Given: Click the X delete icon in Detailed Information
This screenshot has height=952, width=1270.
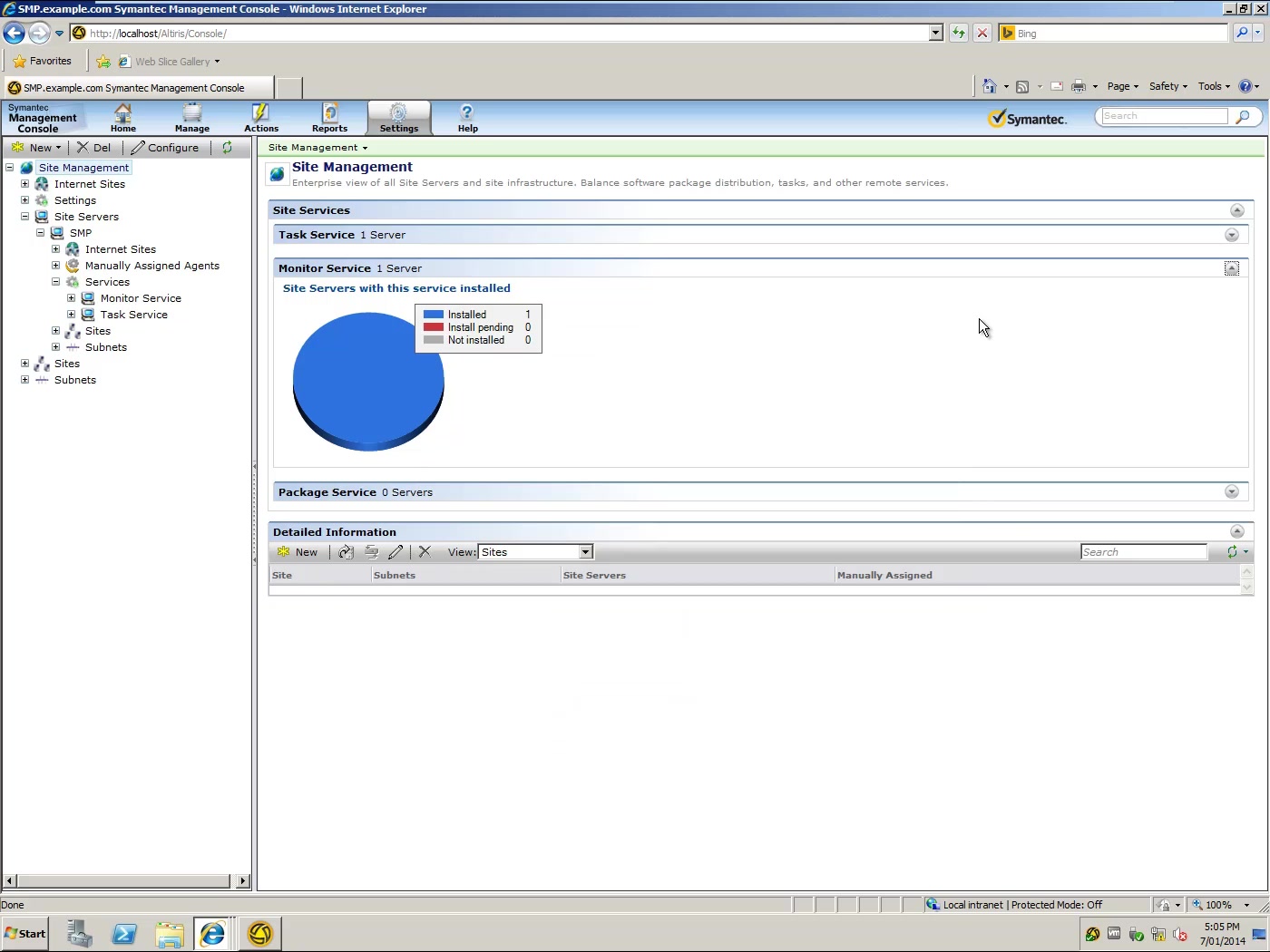Looking at the screenshot, I should click(425, 551).
